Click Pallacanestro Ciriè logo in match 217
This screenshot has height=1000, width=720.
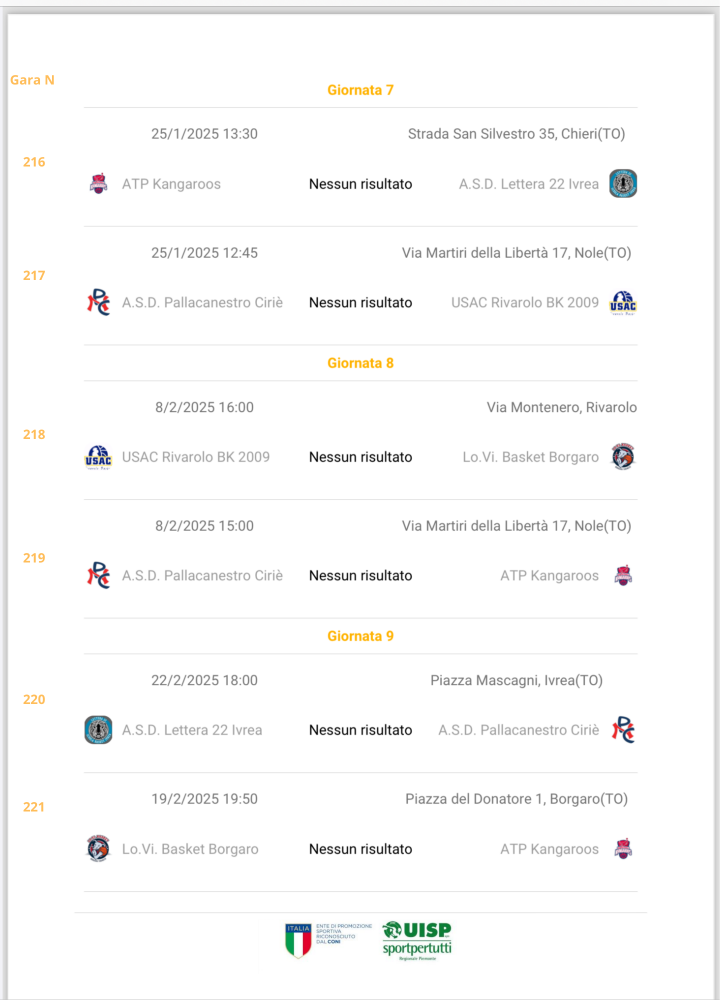tap(98, 302)
